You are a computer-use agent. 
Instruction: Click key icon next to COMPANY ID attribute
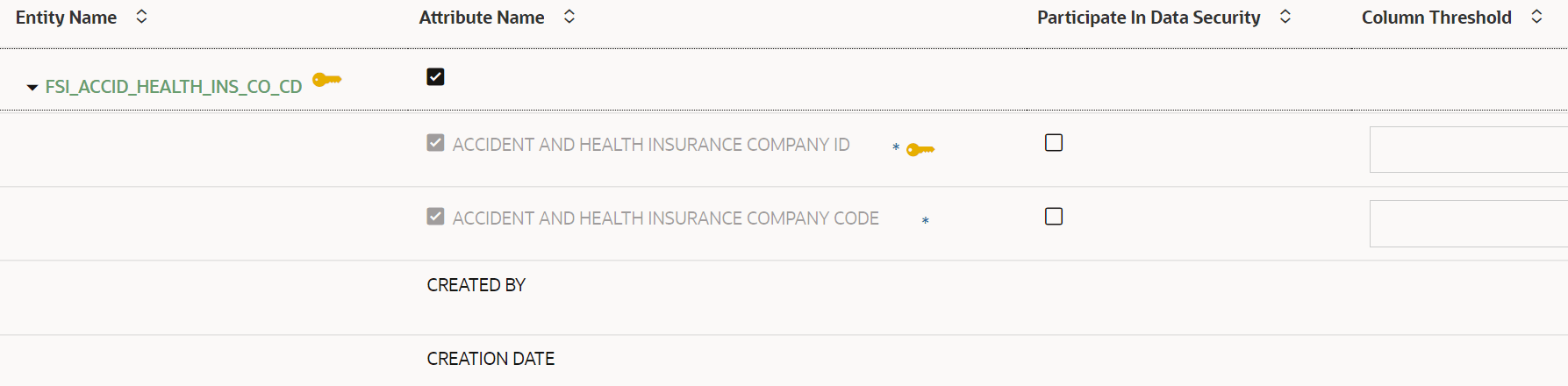(x=920, y=150)
